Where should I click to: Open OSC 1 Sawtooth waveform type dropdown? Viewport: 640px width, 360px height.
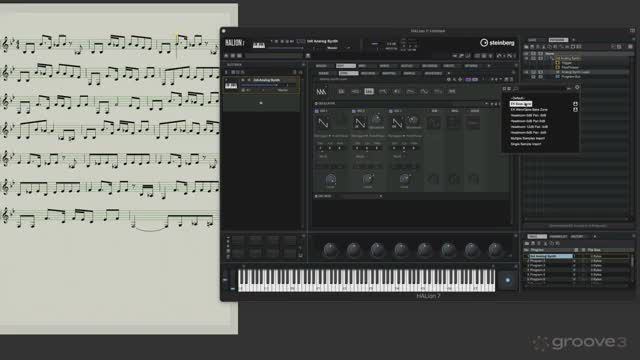(x=330, y=136)
